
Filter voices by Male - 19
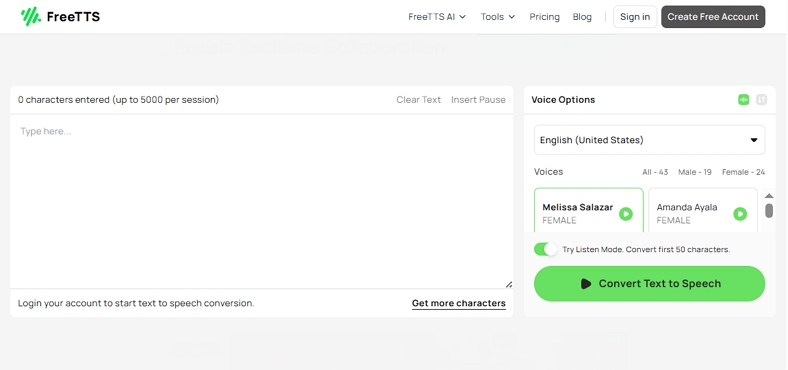point(695,172)
